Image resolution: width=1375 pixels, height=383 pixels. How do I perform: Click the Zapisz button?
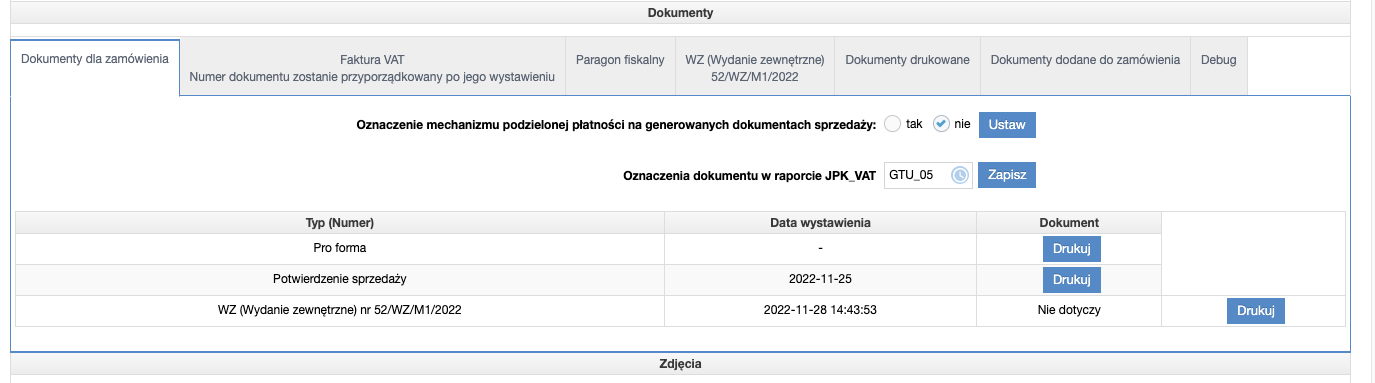pos(1007,175)
